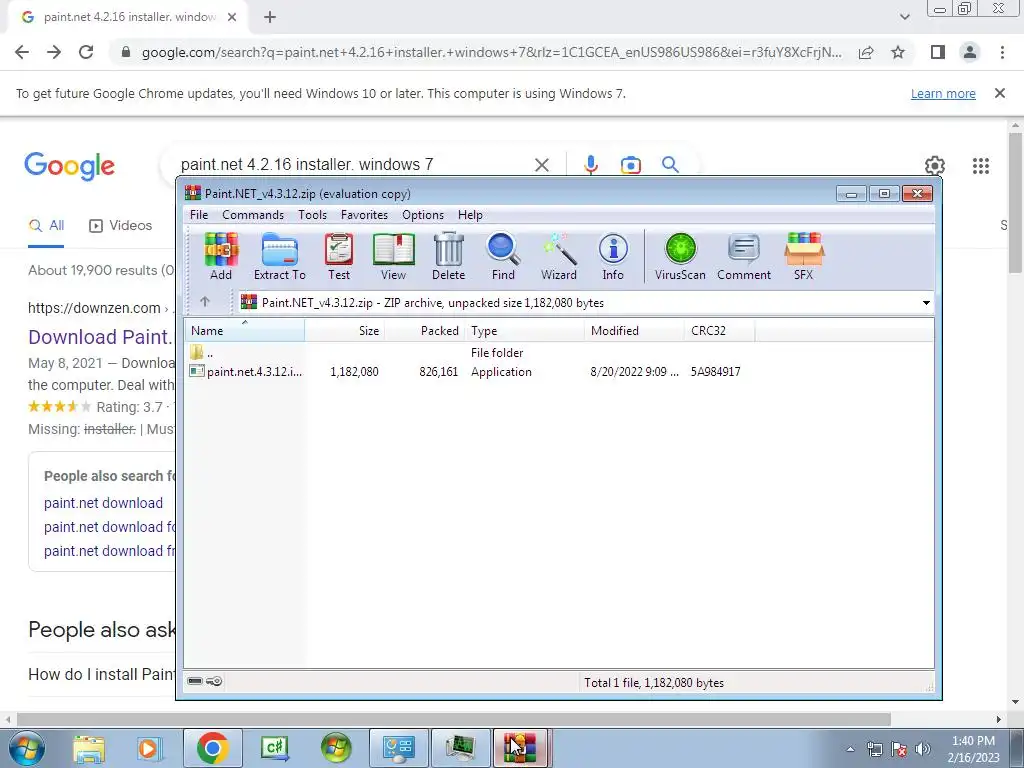Open Google apps grid
Image resolution: width=1024 pixels, height=768 pixels.
[x=981, y=166]
